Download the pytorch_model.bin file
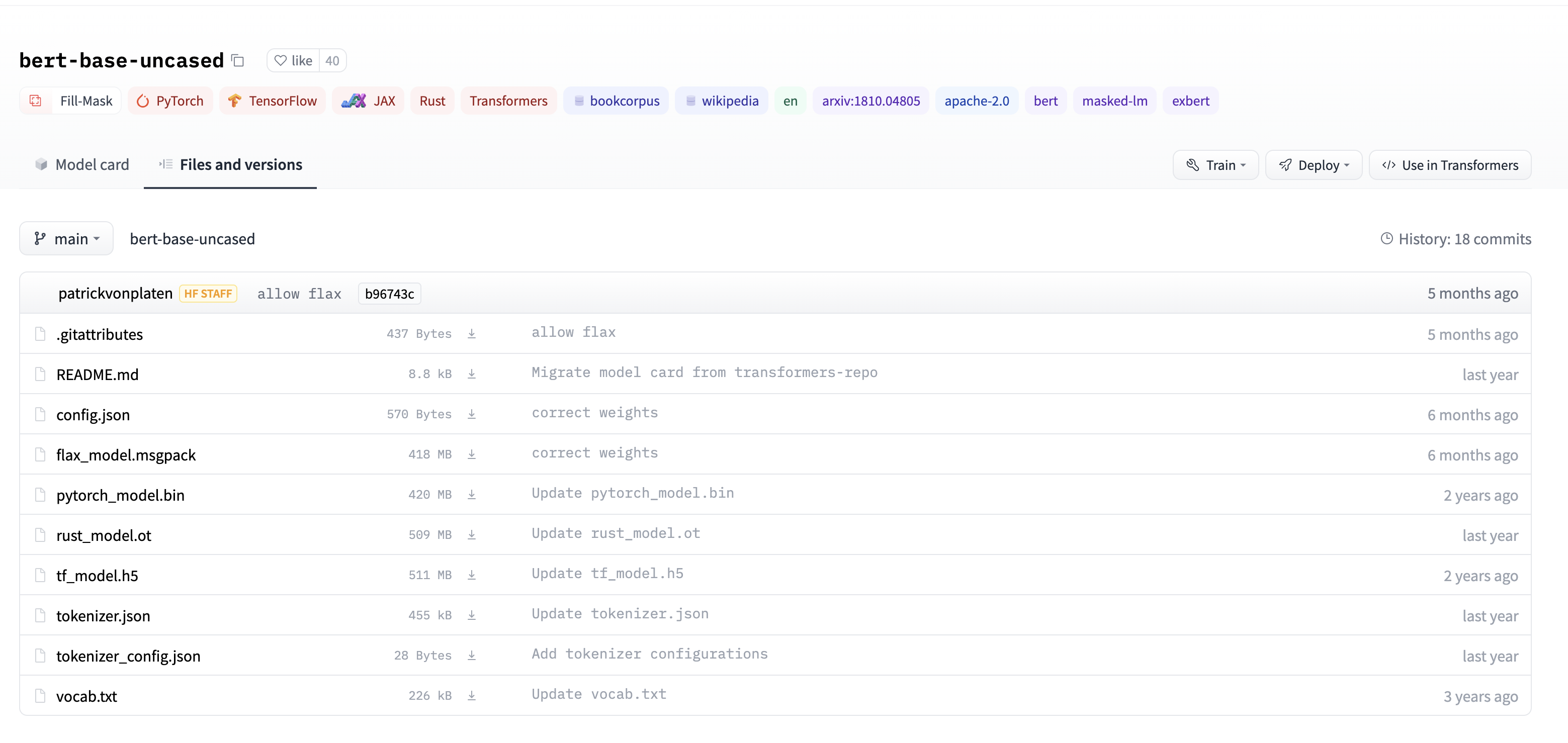This screenshot has width=1568, height=743. 471,495
